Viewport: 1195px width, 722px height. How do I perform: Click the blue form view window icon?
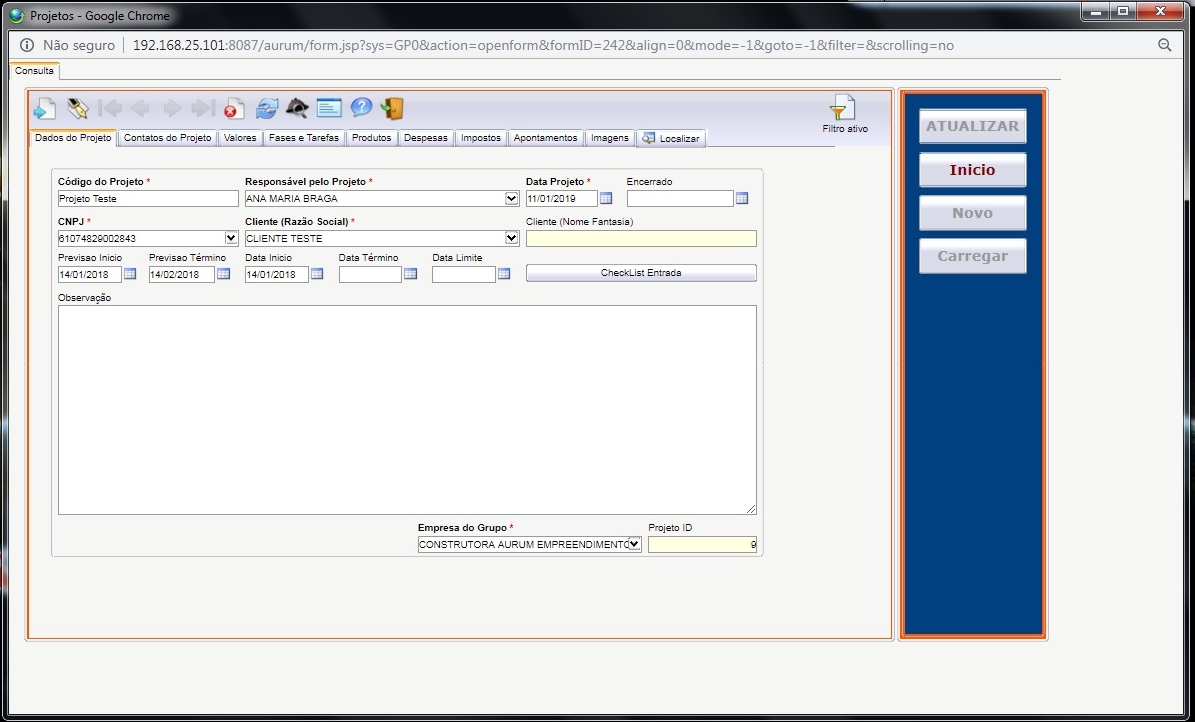(x=329, y=108)
